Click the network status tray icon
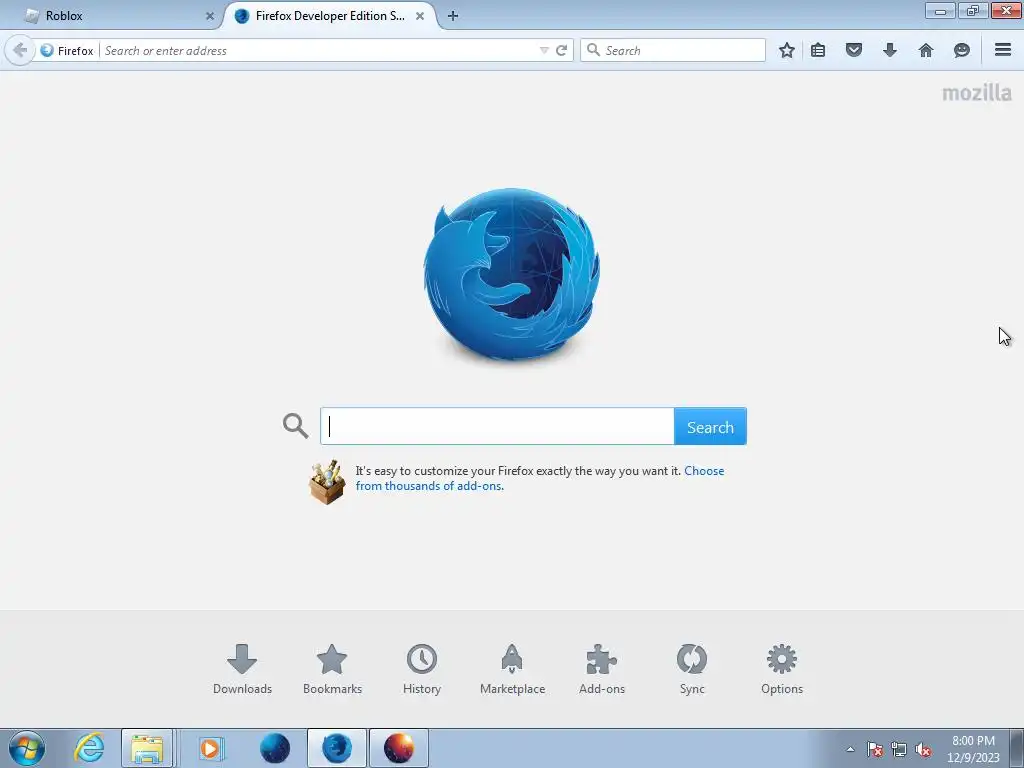 coord(899,749)
